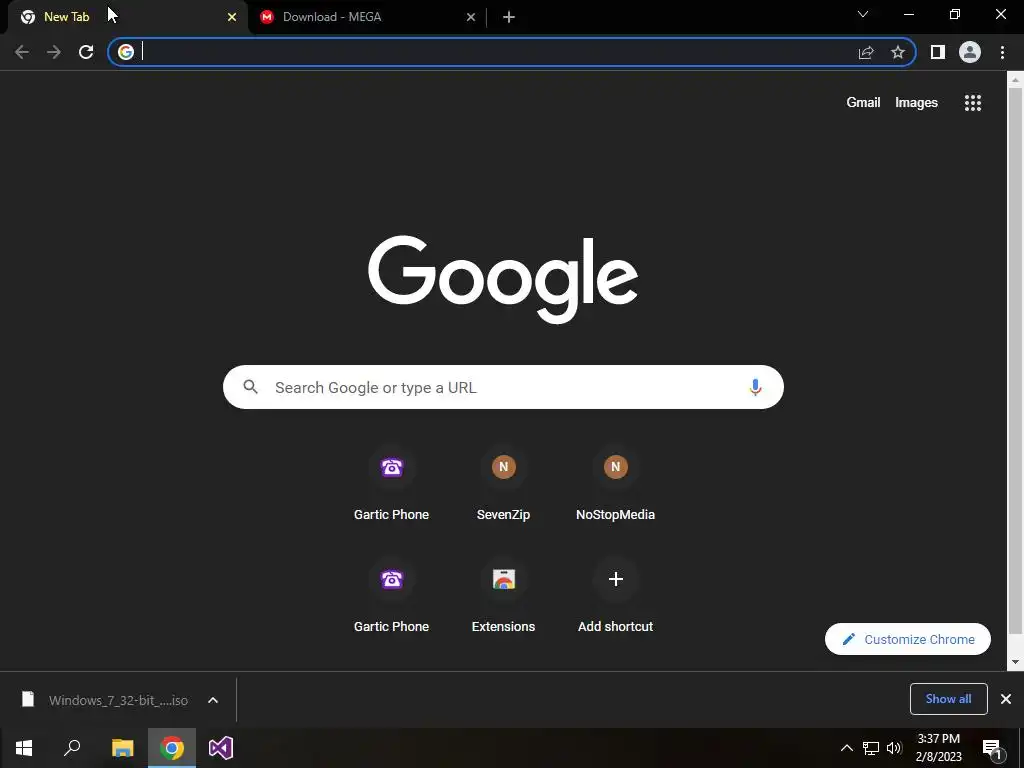Open the notification center

[x=993, y=748]
